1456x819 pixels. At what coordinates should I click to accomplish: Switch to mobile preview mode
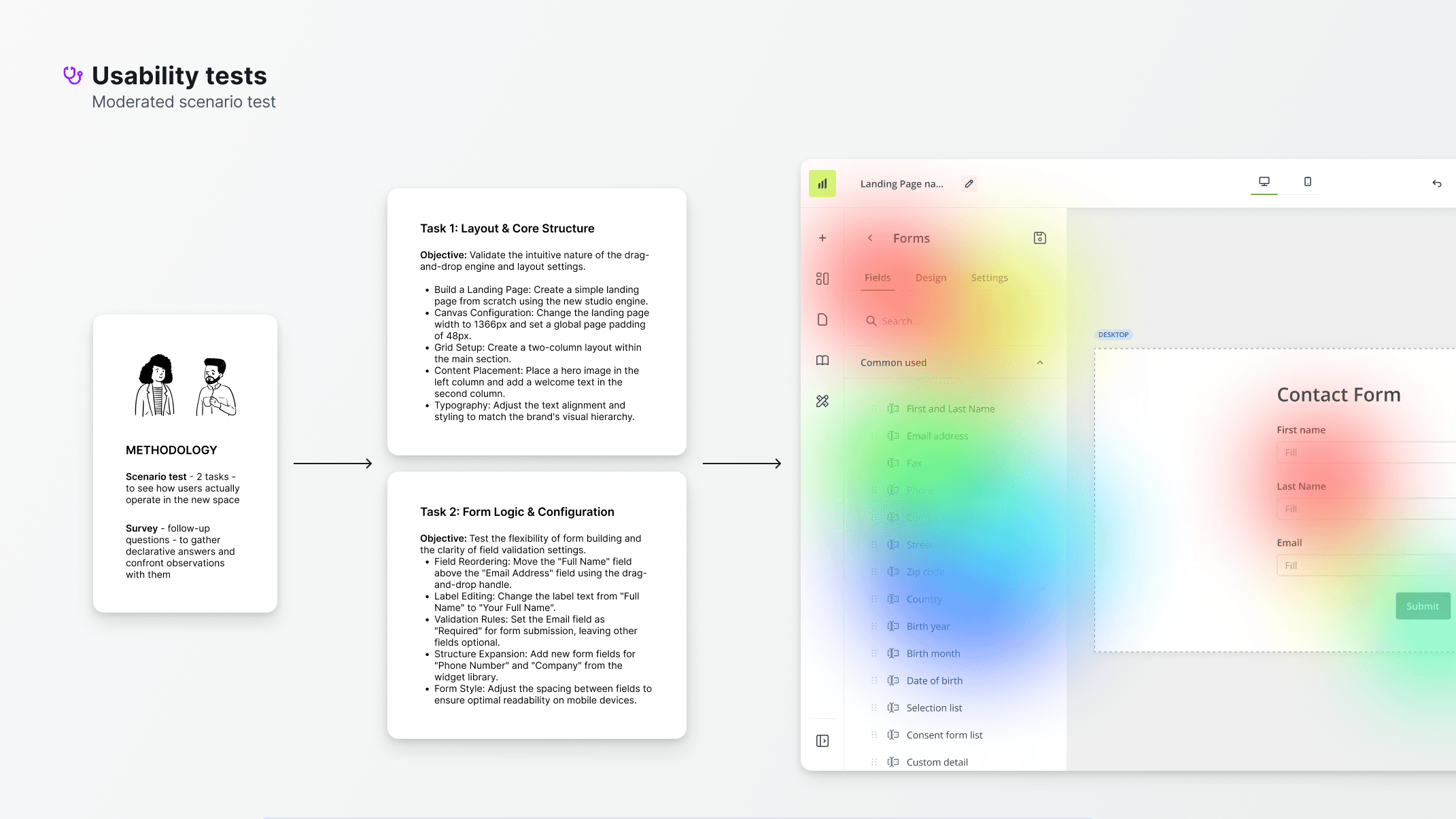(x=1308, y=181)
